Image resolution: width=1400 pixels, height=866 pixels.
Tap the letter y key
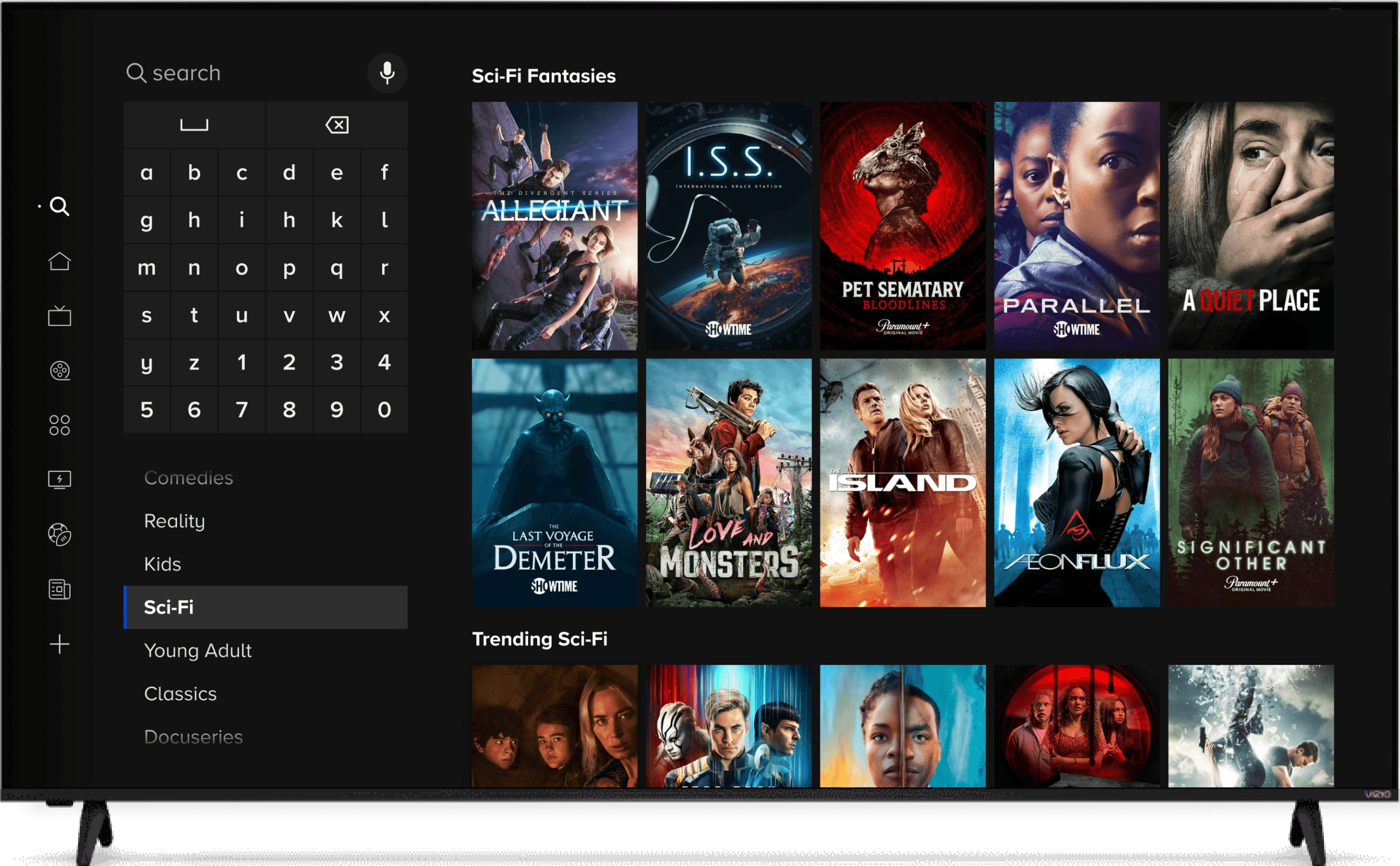pos(147,362)
